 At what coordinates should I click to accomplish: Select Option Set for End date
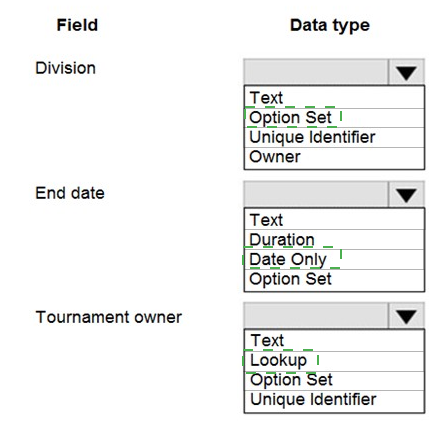tap(334, 280)
